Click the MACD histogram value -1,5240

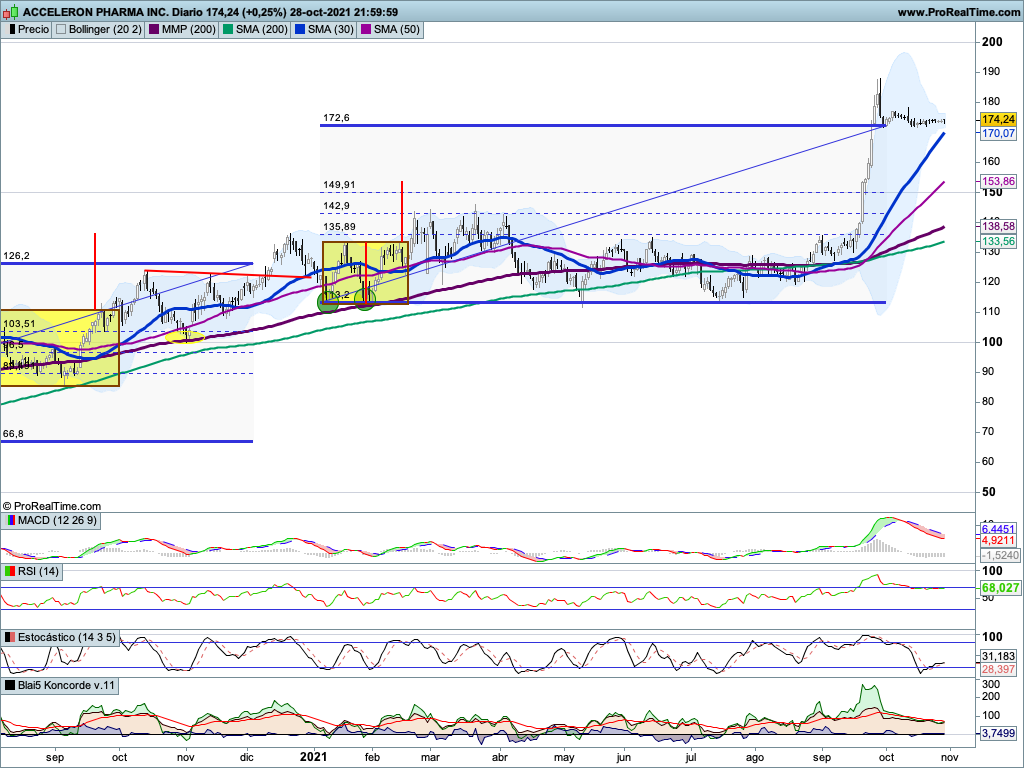pyautogui.click(x=999, y=555)
